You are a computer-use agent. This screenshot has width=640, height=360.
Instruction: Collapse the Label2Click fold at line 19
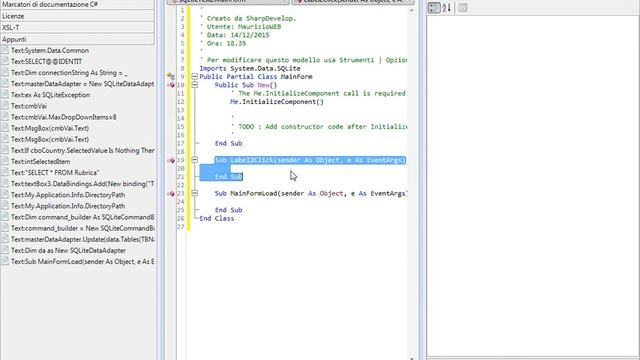pos(195,160)
